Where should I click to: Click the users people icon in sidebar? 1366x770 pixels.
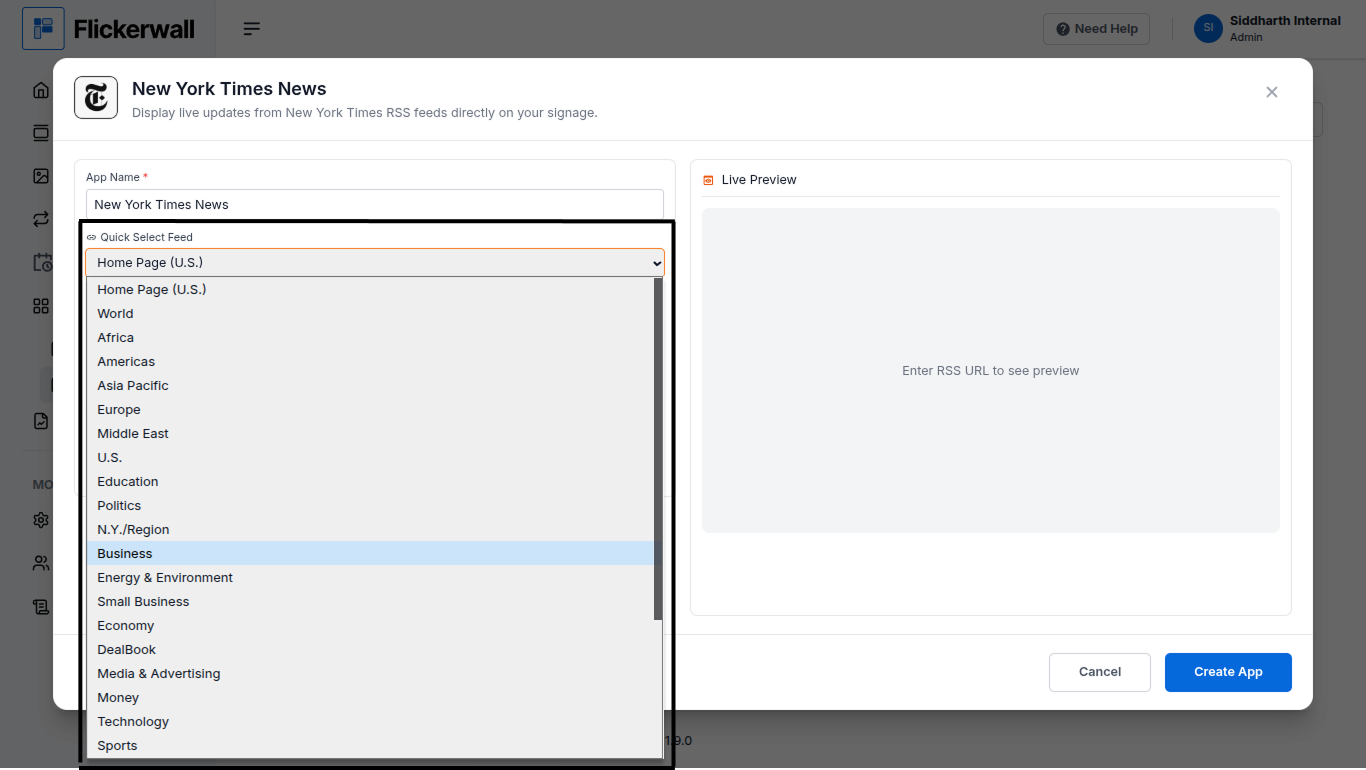click(41, 563)
